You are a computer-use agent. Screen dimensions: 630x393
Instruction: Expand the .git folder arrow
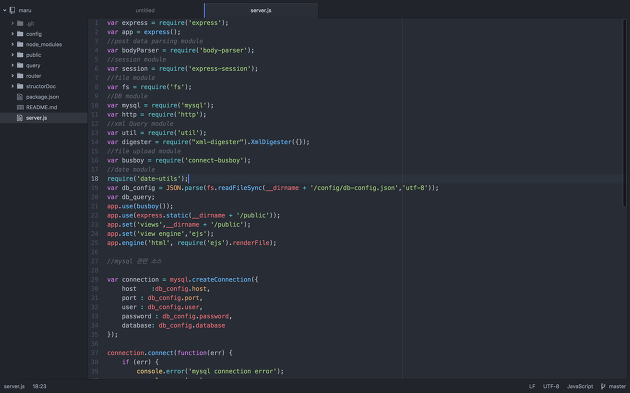click(12, 23)
